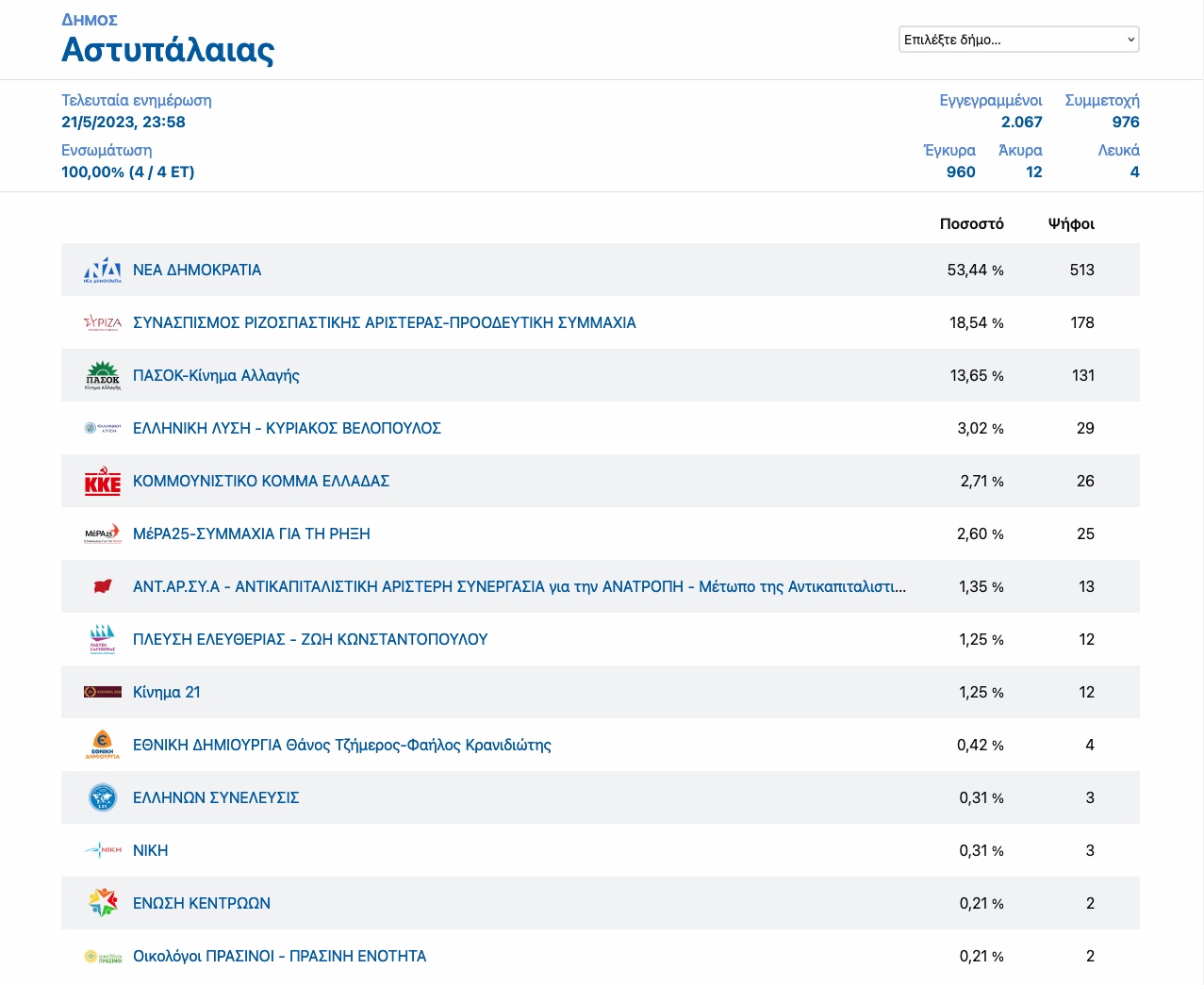The width and height of the screenshot is (1204, 985).
Task: Click the ΑΝΤ.ΑΡ.ΣΥ.Α red flag logo
Action: tap(103, 586)
